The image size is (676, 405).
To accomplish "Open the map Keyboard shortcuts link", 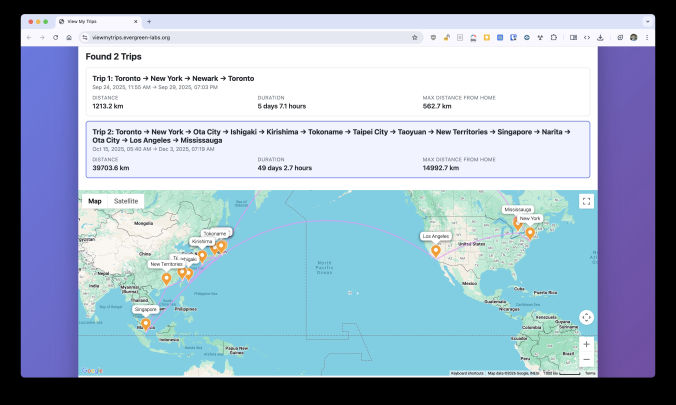I will 467,373.
